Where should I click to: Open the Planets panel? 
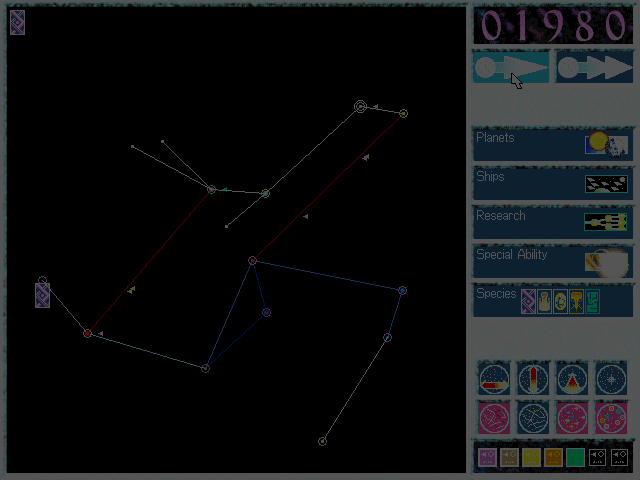(553, 145)
